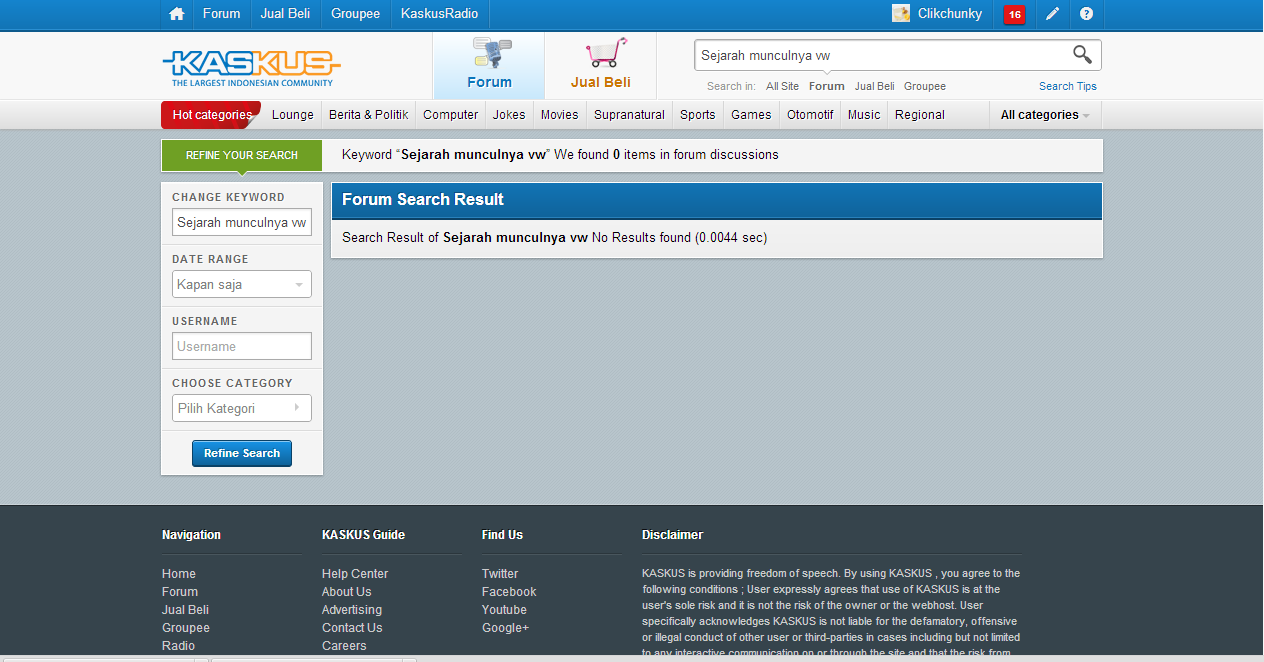Viewport: 1264px width, 662px height.
Task: Focus the main search box at top
Action: 882,56
